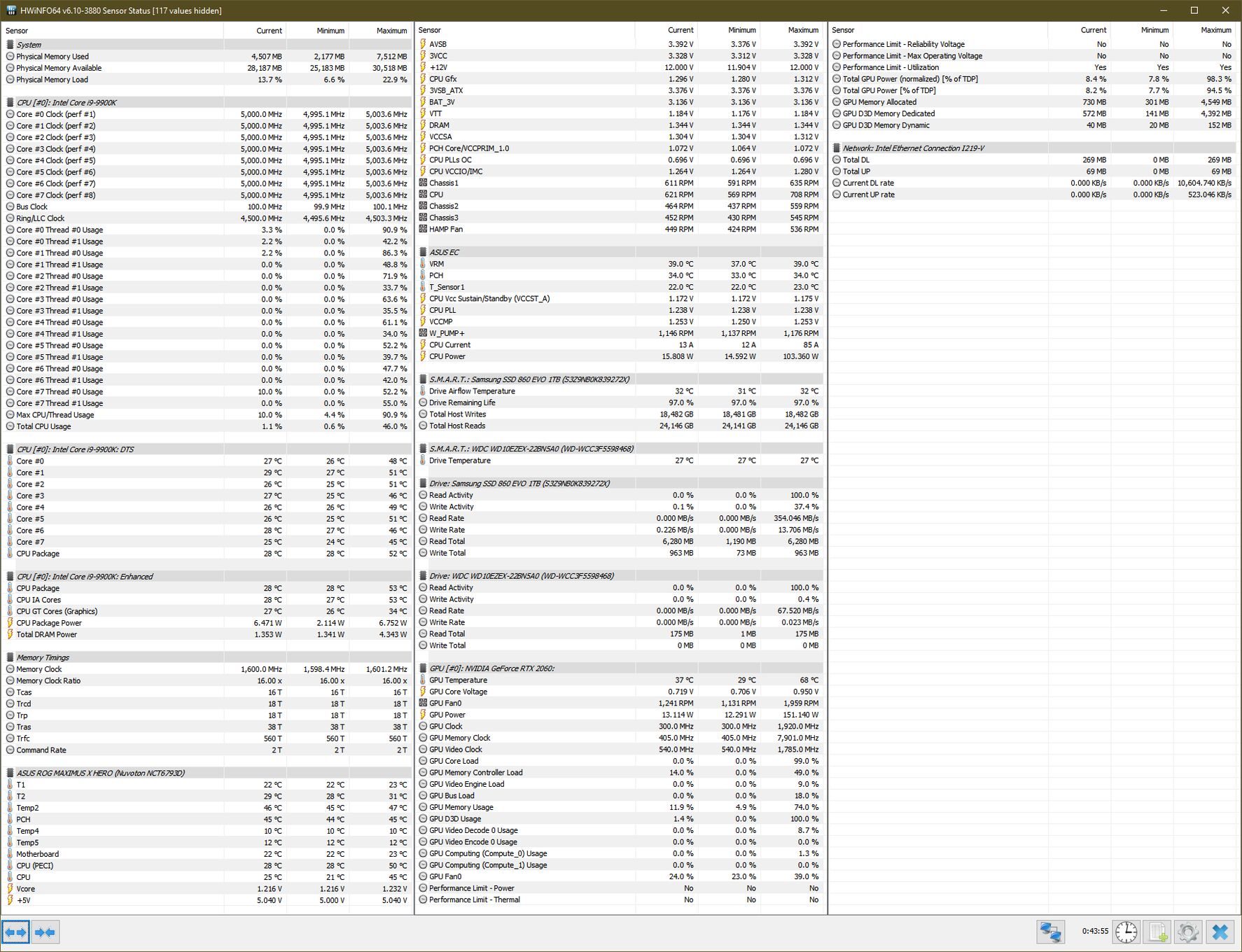This screenshot has height=952, width=1242.
Task: Start logging with the sheet-plus icon
Action: (x=1157, y=932)
